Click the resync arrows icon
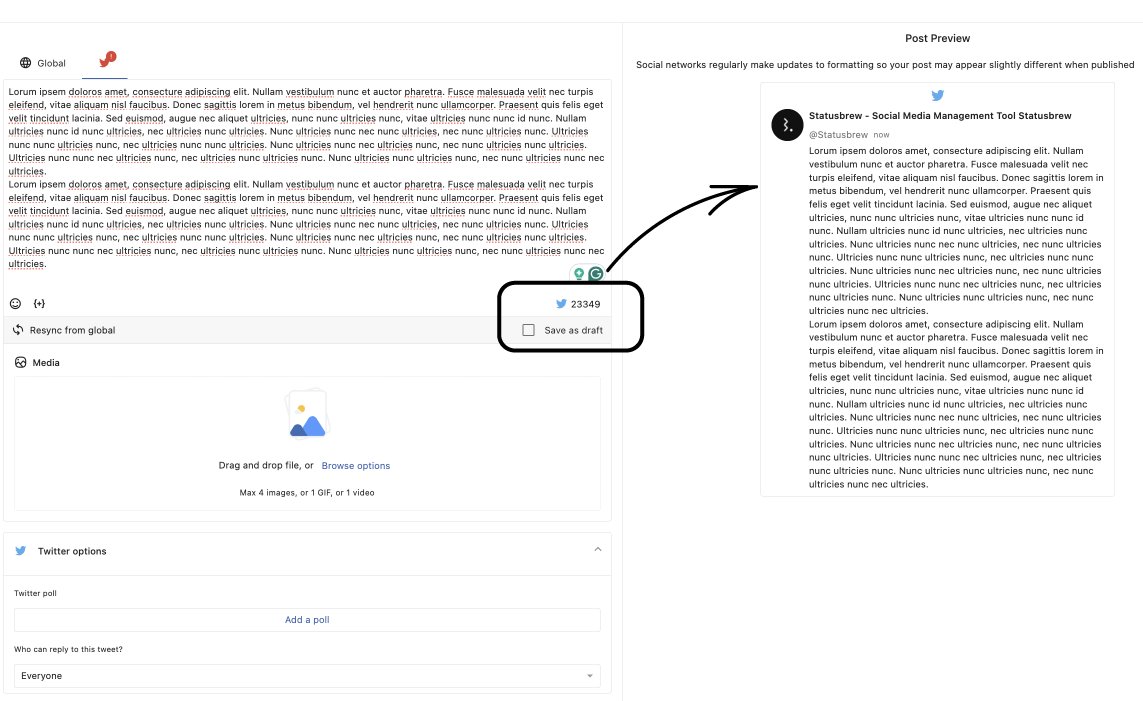Image resolution: width=1143 pixels, height=701 pixels. [x=18, y=330]
